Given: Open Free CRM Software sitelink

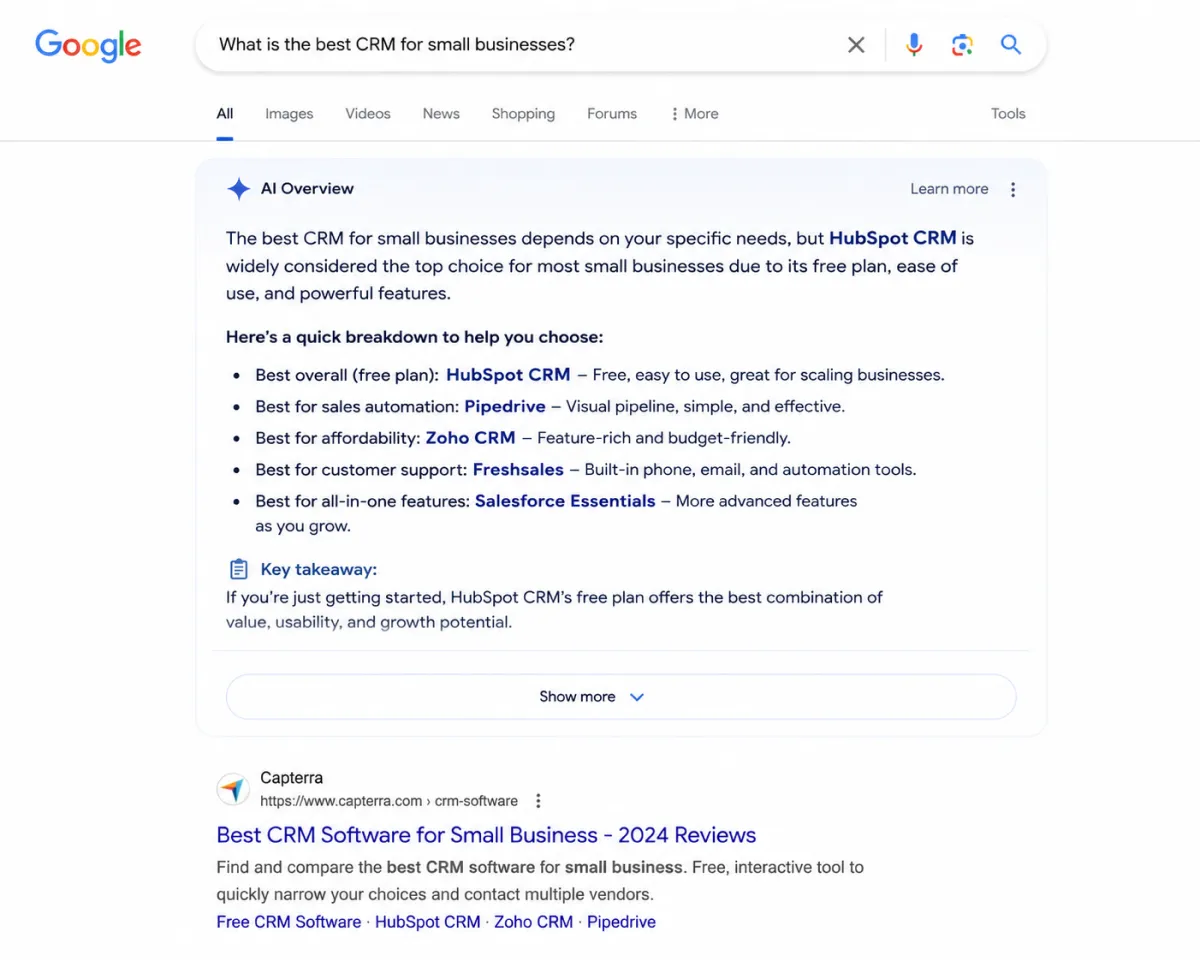Looking at the screenshot, I should 289,922.
